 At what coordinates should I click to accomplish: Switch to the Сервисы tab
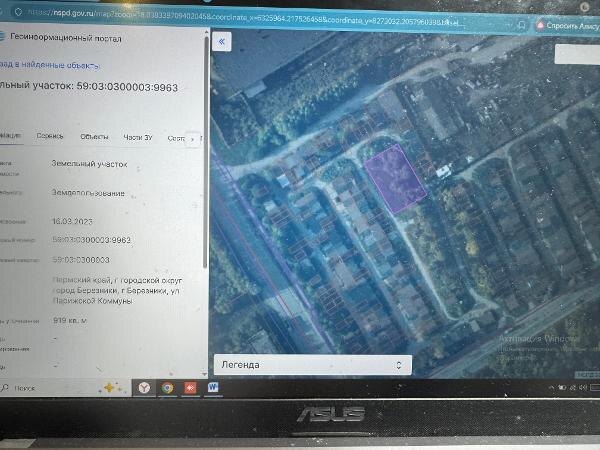pos(50,136)
